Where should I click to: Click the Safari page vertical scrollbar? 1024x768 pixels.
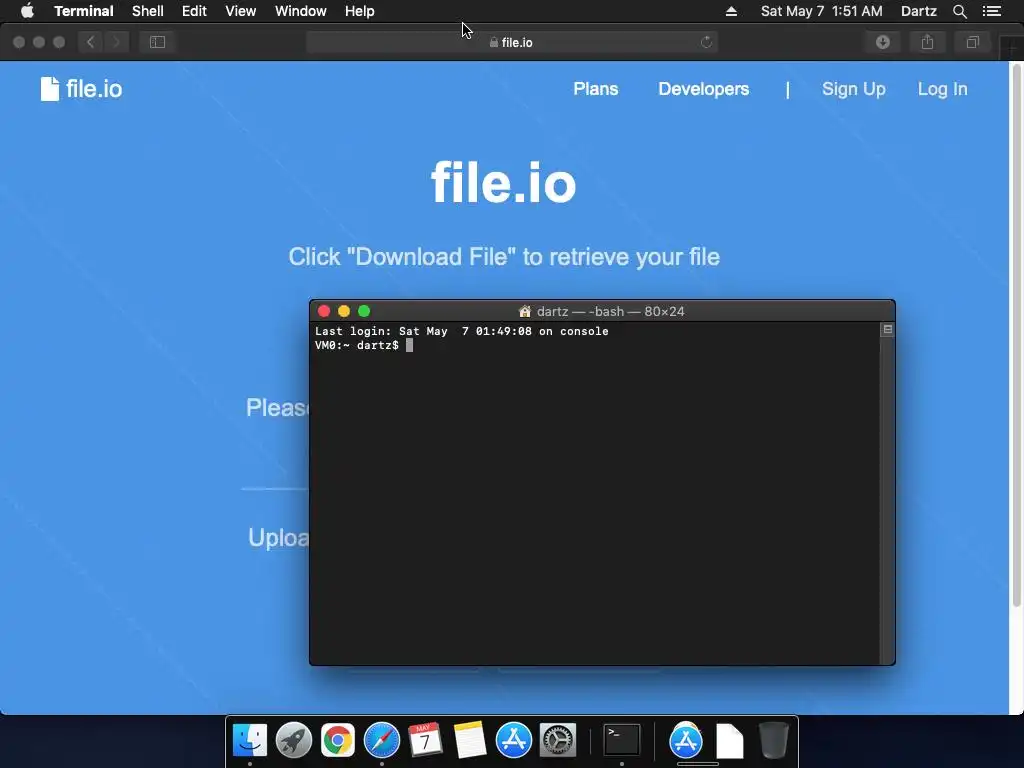click(x=1016, y=336)
